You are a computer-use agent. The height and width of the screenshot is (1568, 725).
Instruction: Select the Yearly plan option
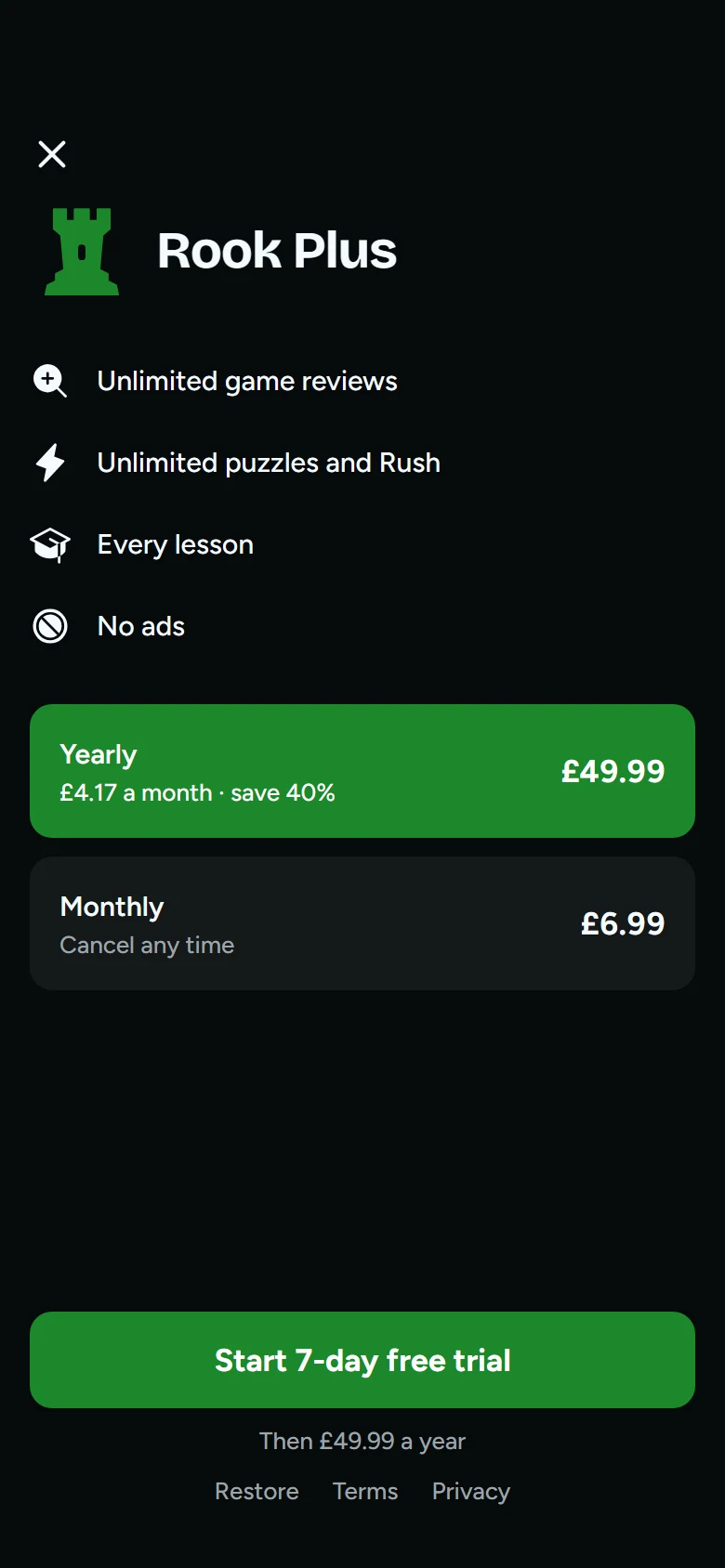362,771
